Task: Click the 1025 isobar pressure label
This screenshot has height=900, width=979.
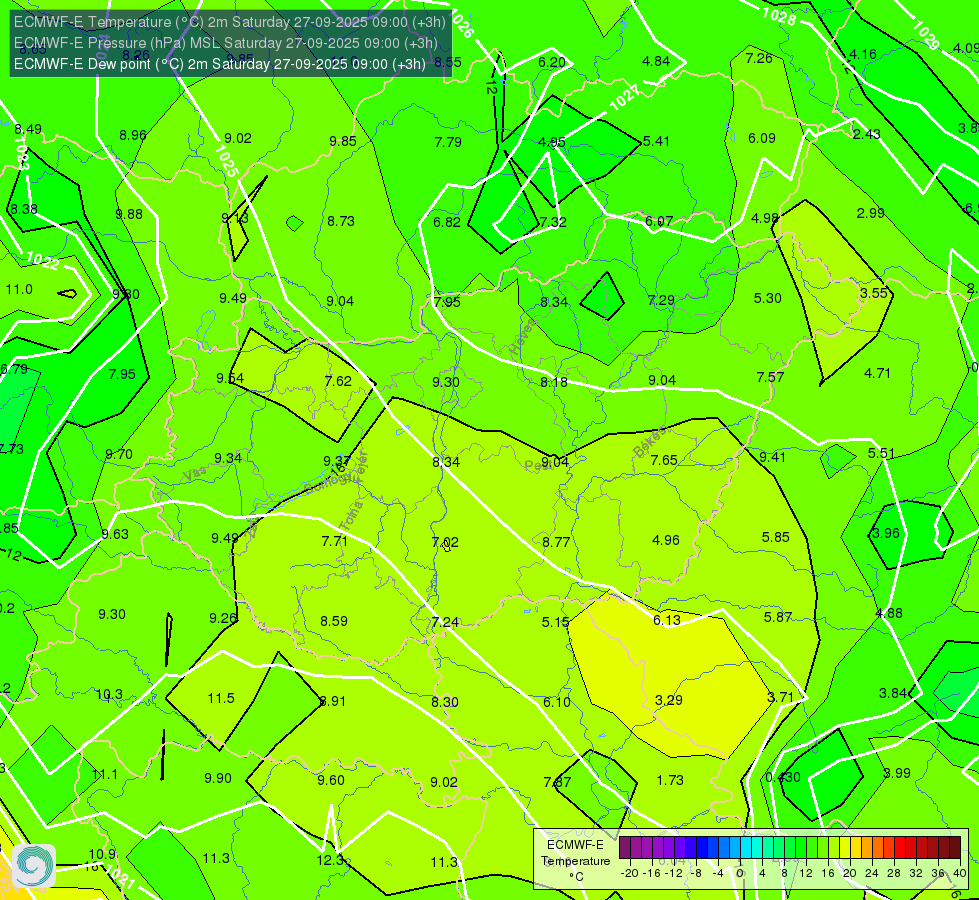Action: tap(227, 161)
